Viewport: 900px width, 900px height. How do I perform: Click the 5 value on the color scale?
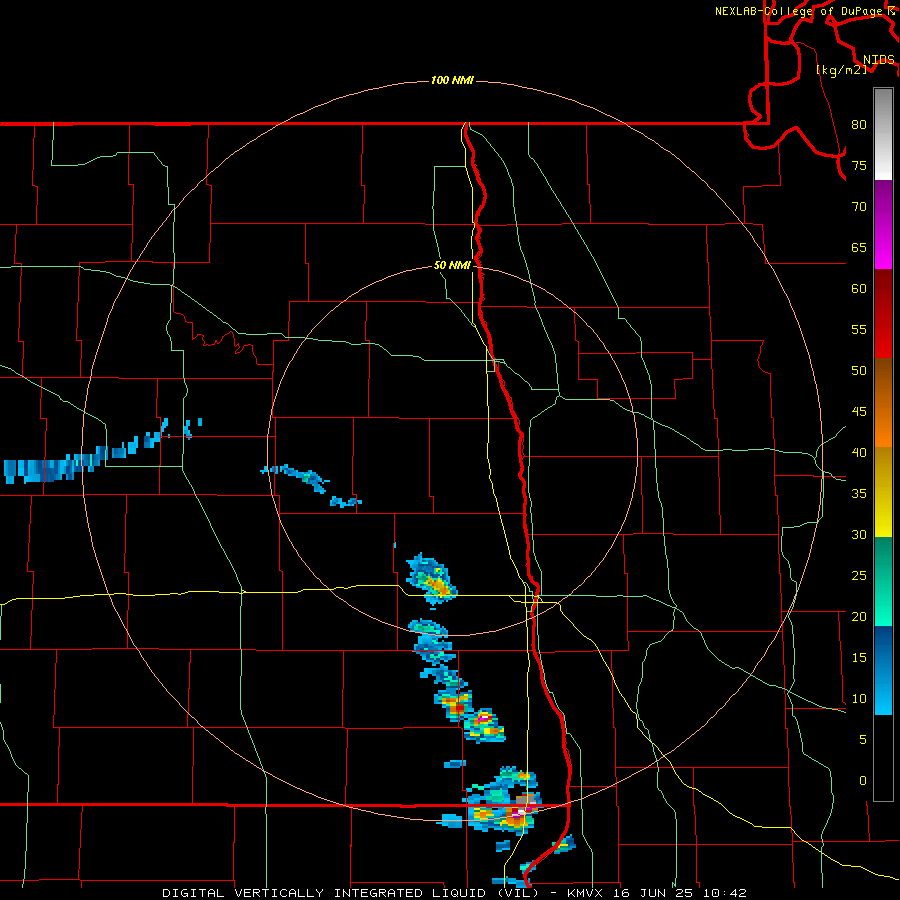click(863, 739)
